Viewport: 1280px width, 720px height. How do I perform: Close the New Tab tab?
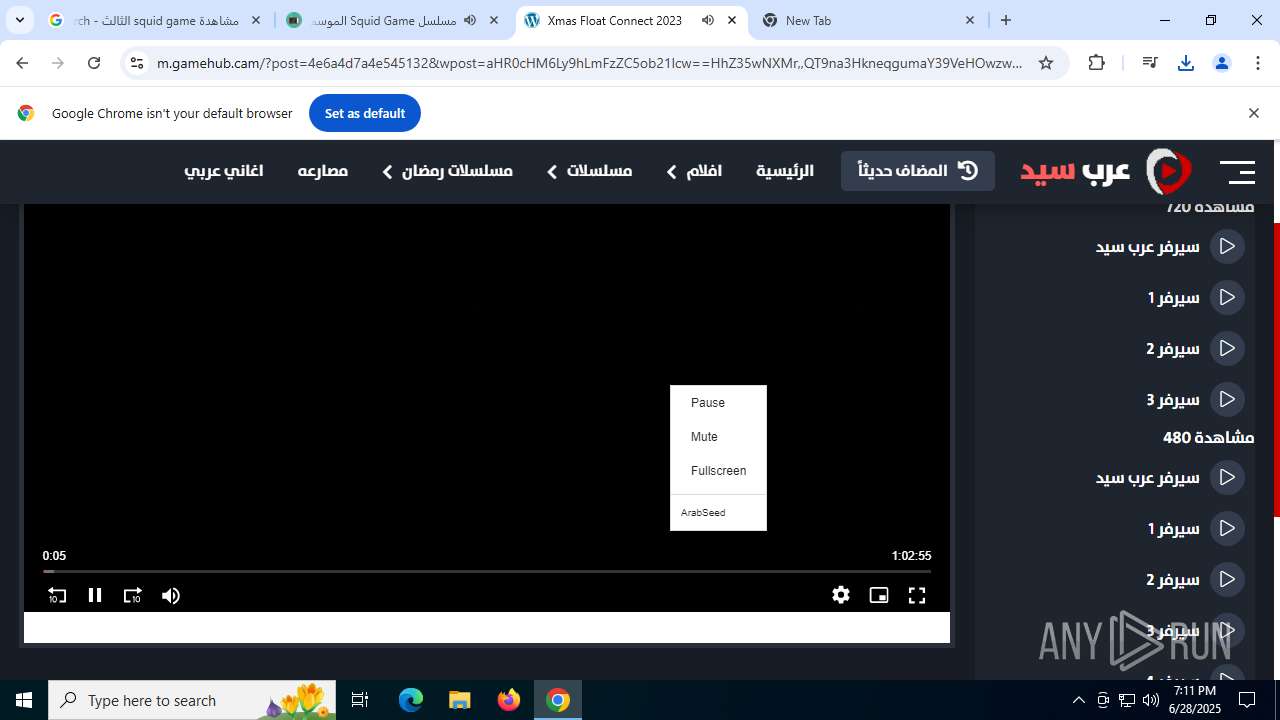click(970, 20)
